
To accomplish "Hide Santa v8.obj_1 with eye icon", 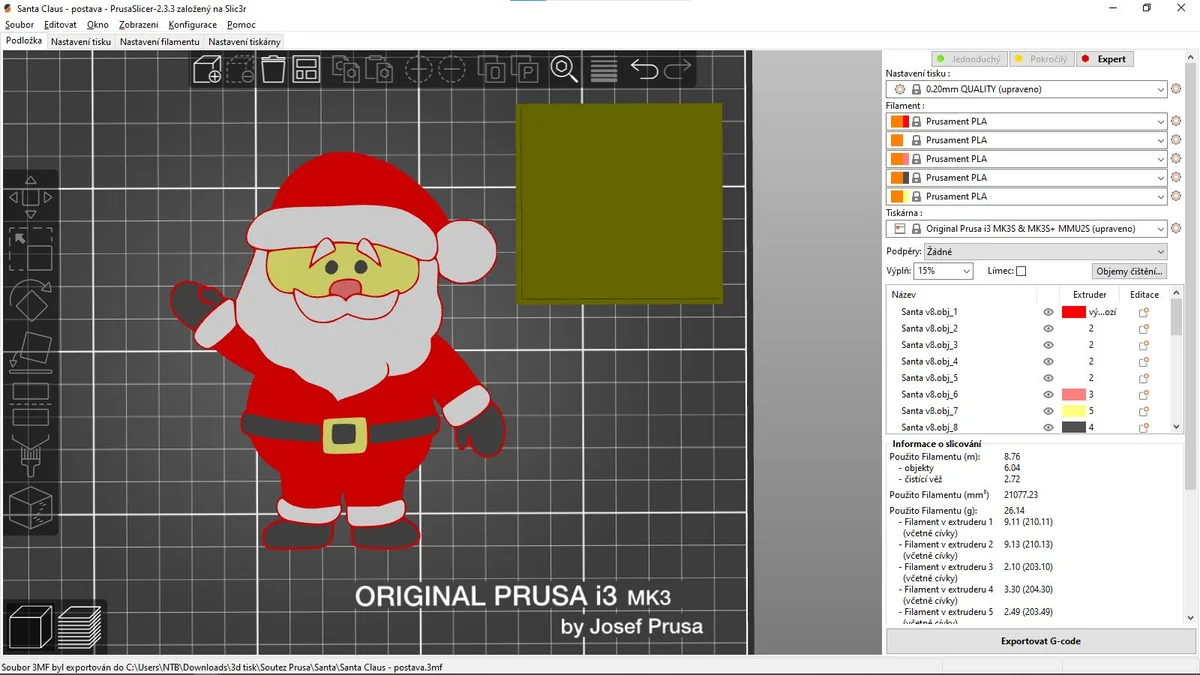I will tap(1048, 312).
